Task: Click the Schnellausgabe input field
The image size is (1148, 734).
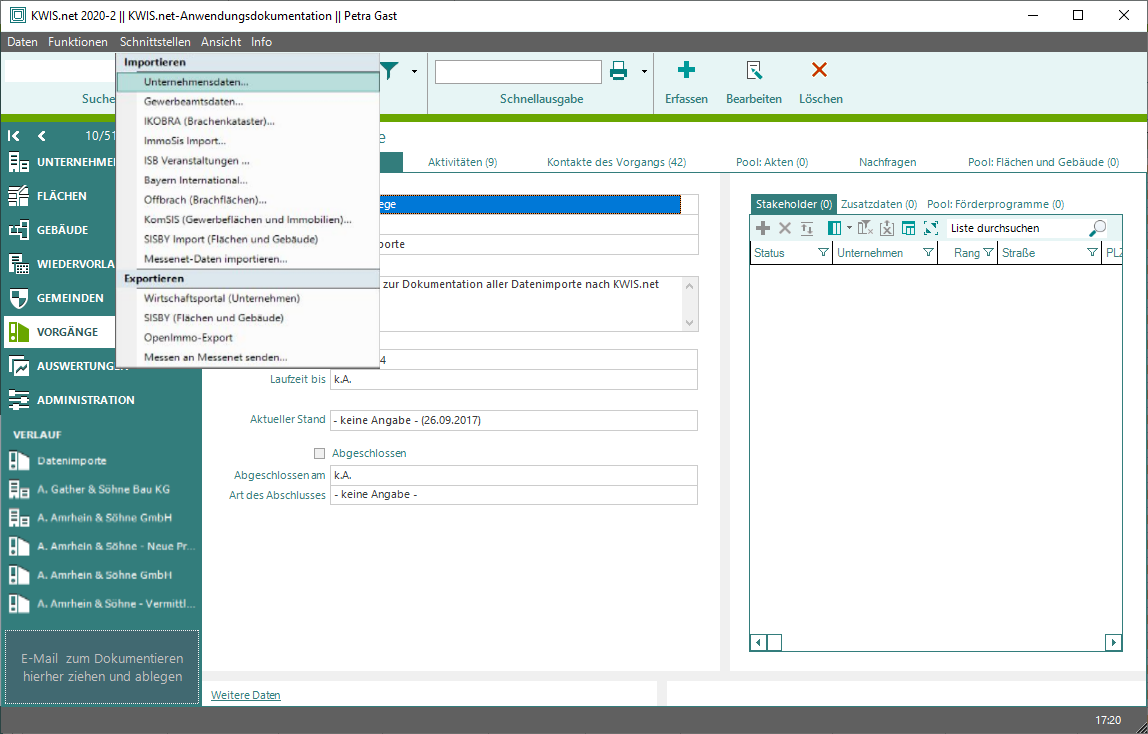Action: click(x=518, y=72)
